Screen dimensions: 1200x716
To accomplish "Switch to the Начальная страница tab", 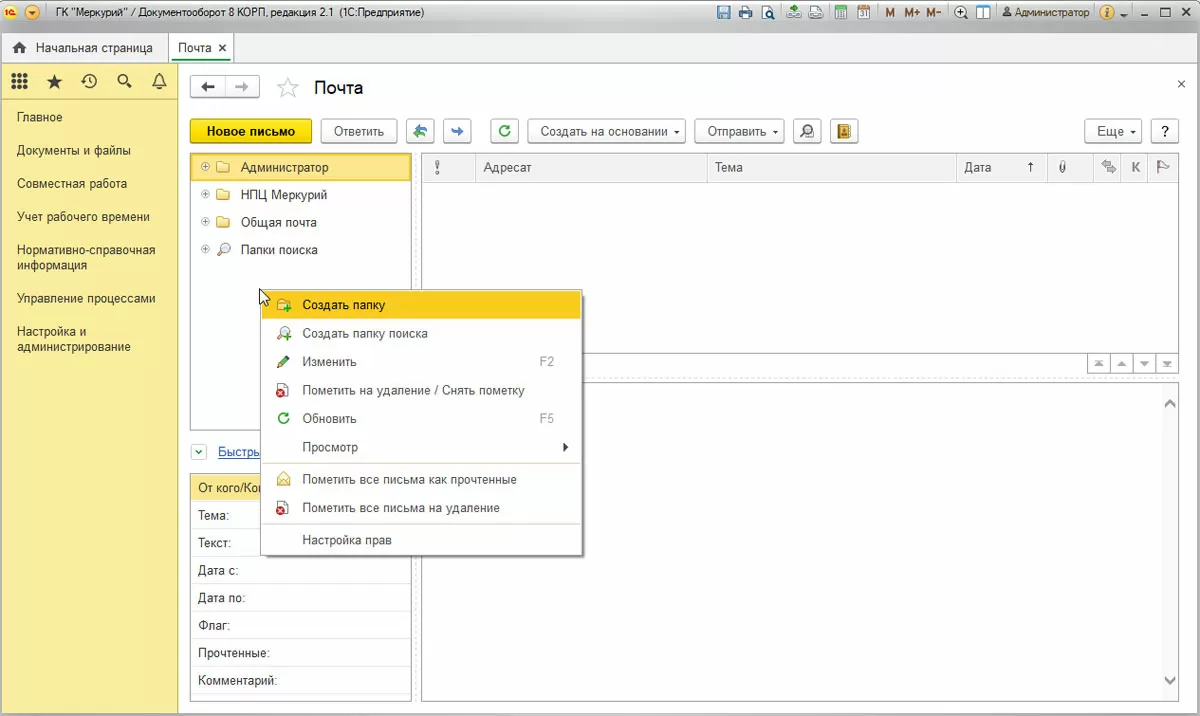I will (x=84, y=48).
